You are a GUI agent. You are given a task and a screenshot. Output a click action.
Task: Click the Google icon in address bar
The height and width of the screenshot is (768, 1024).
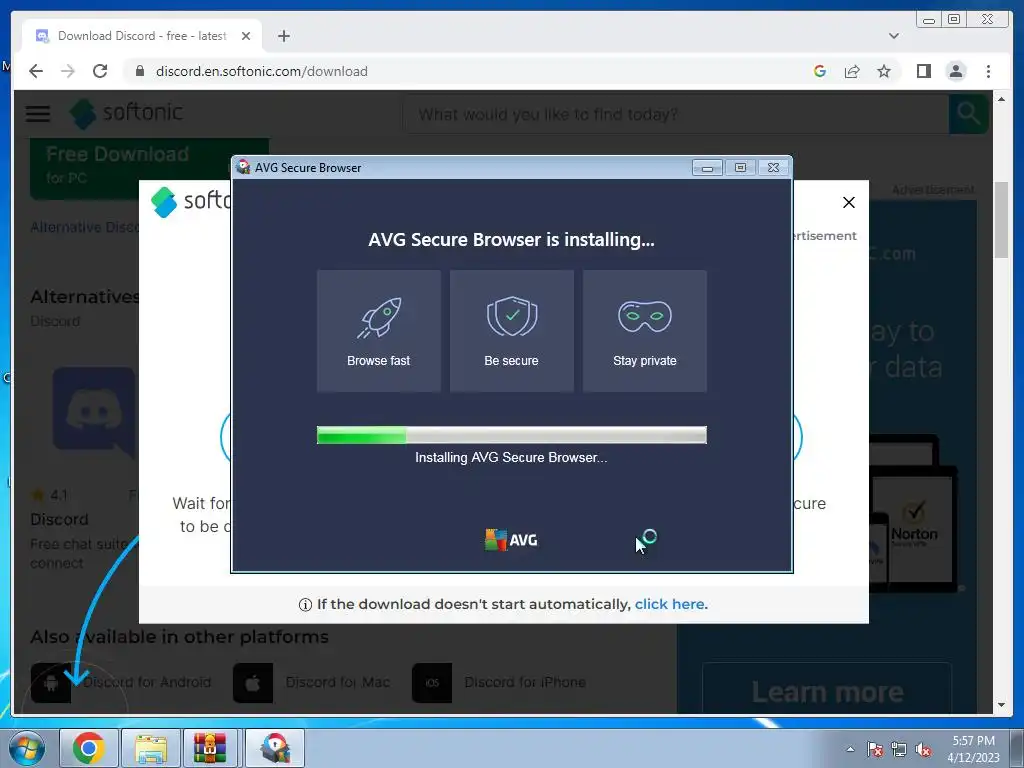coord(820,71)
